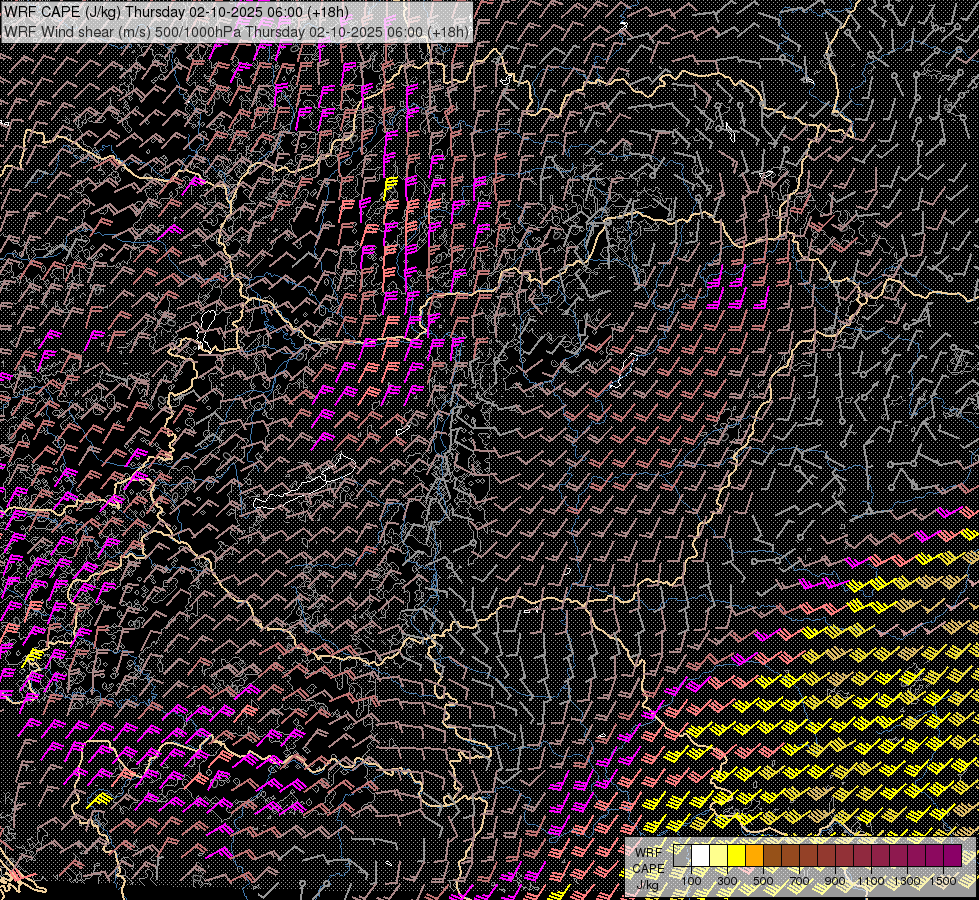Screen dimensions: 979x900
Task: Click the pale yellow CAPE legend swatch
Action: point(718,856)
